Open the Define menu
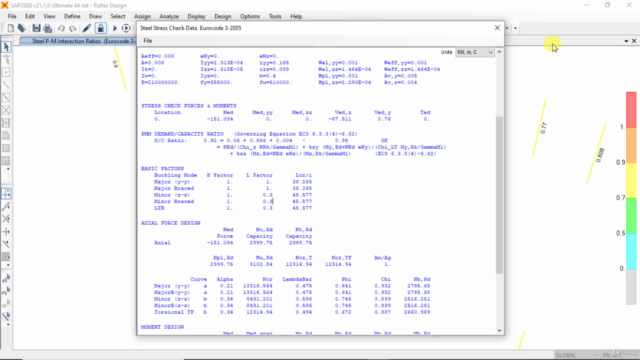The height and width of the screenshot is (360, 640). (x=72, y=16)
